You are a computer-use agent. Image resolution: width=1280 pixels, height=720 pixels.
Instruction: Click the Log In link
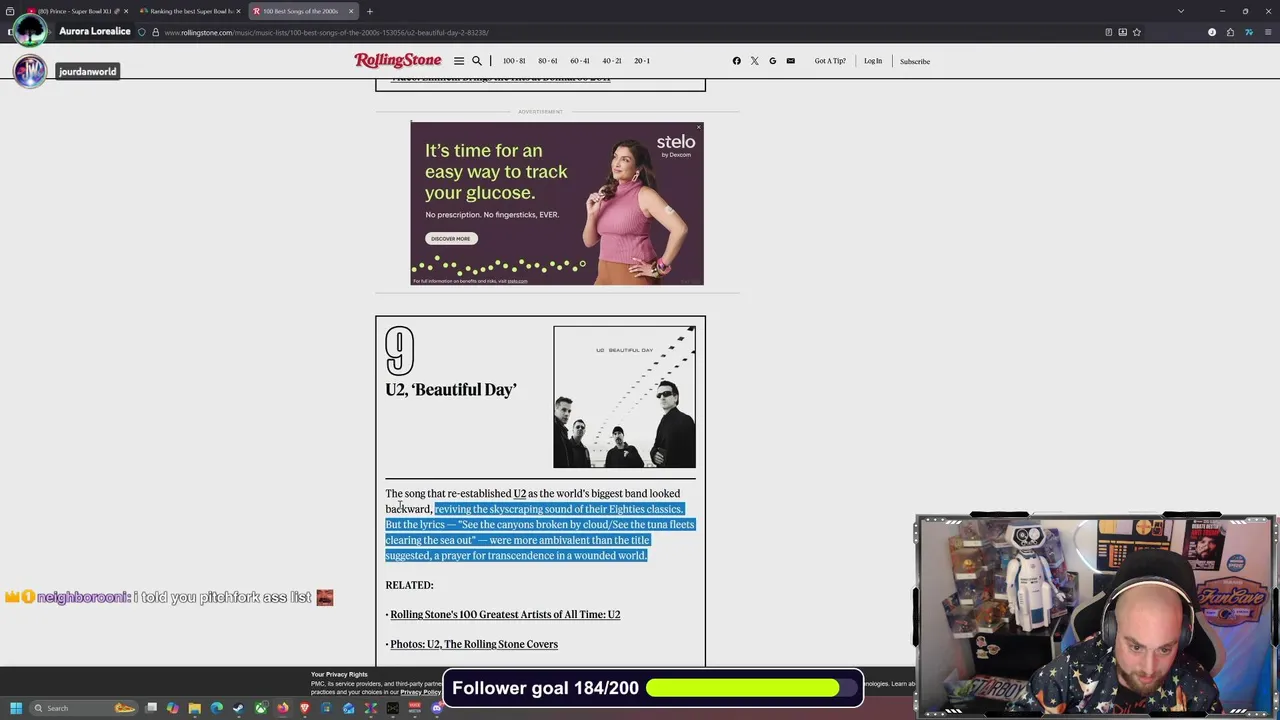click(873, 61)
